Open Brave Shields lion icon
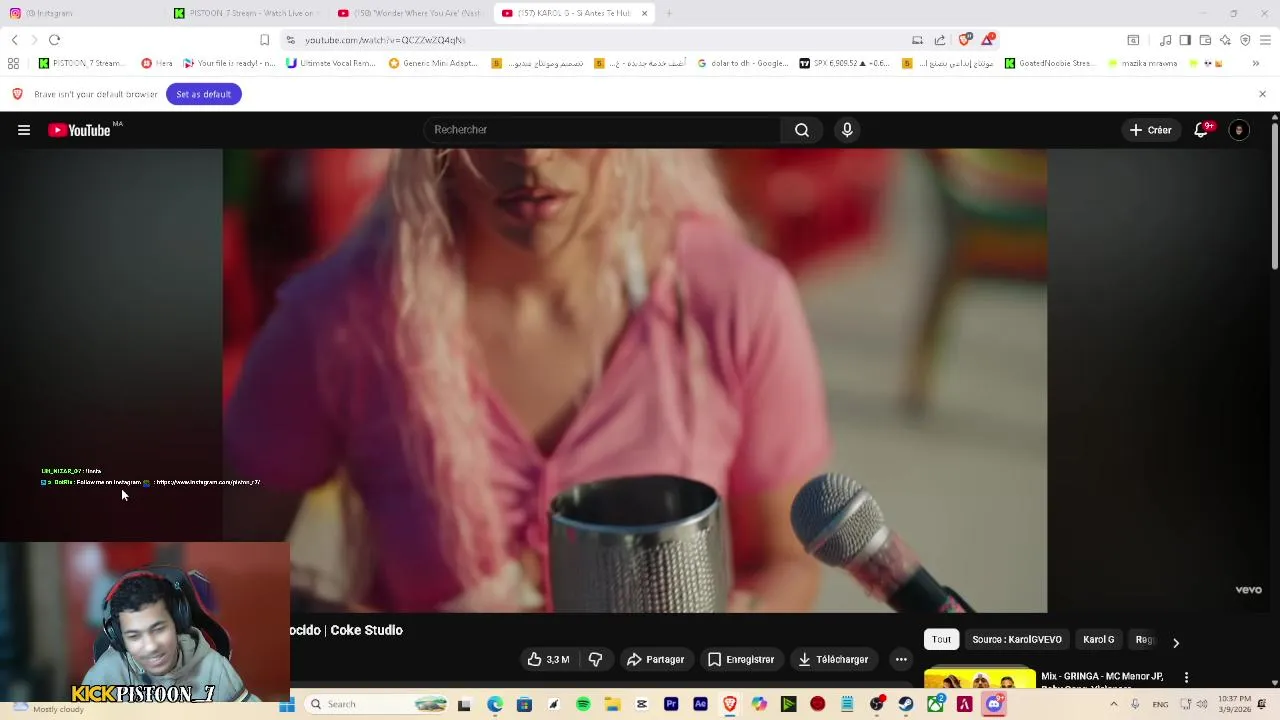 click(964, 40)
